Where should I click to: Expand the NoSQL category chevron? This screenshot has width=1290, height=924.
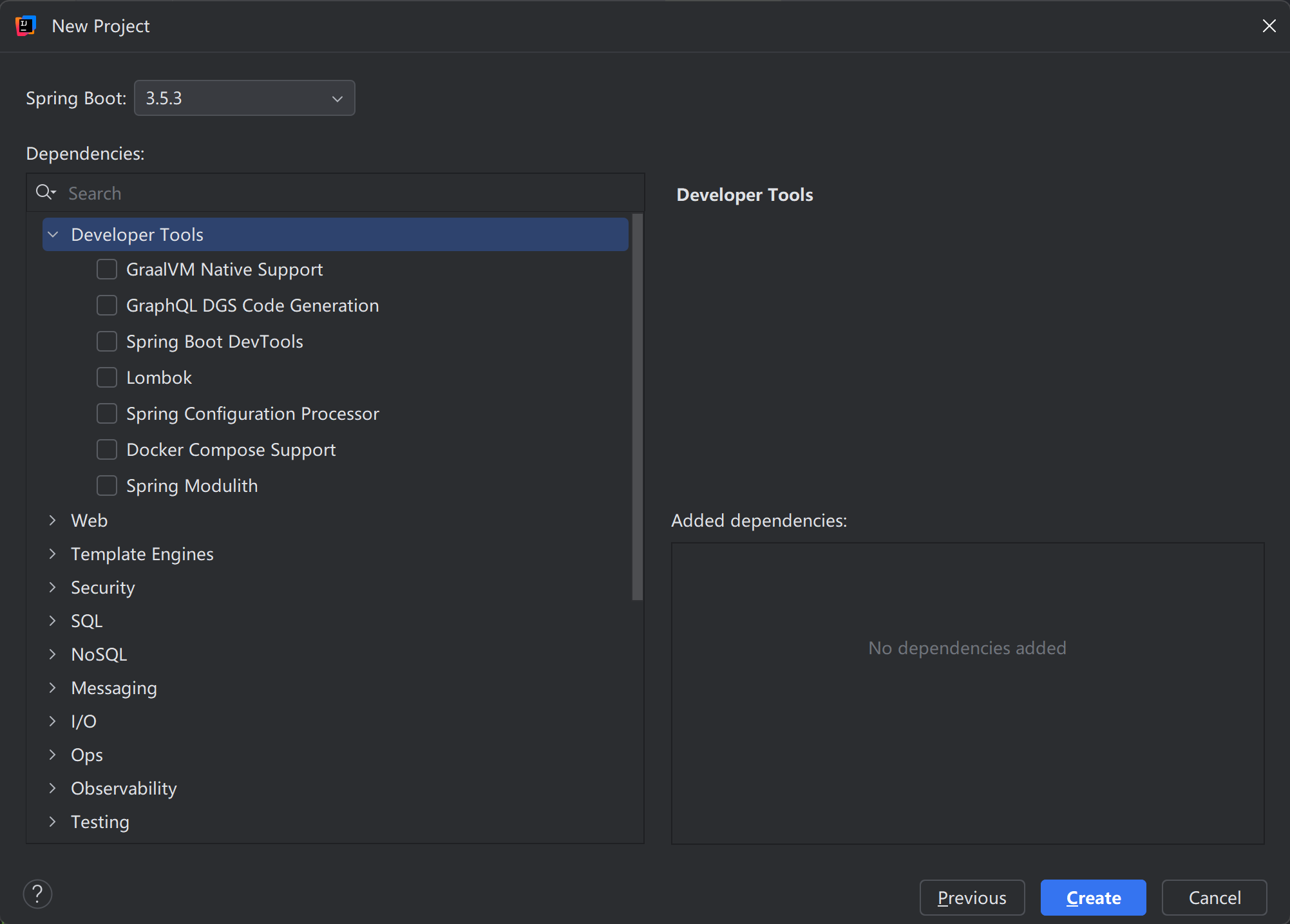click(53, 654)
